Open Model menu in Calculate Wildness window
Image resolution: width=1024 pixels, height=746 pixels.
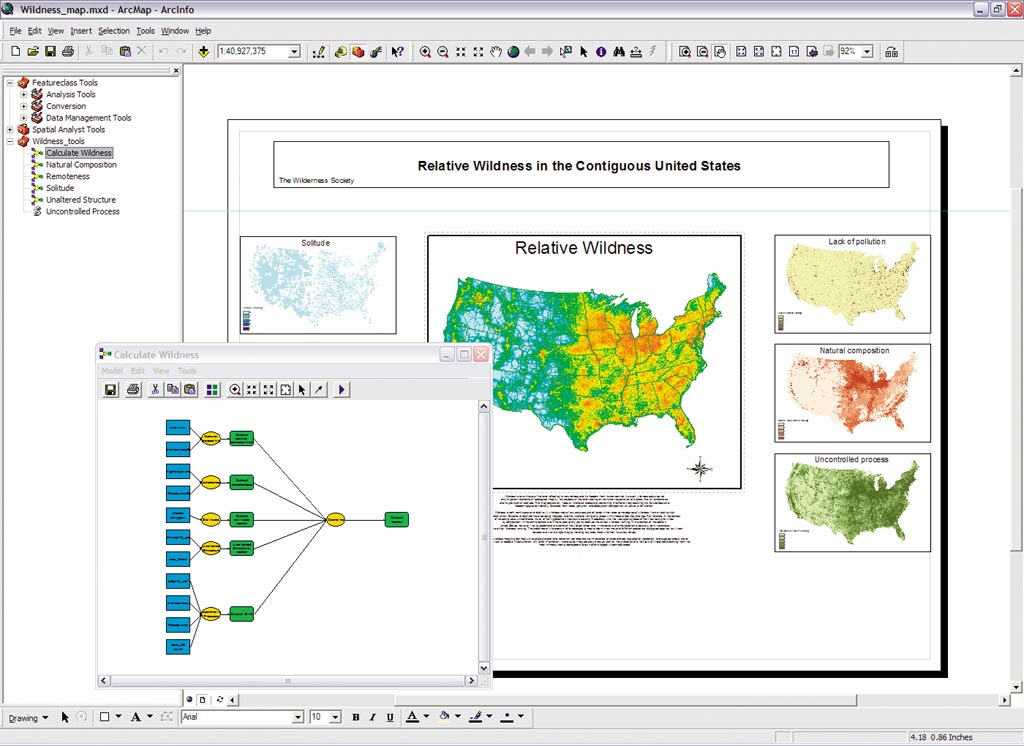click(x=112, y=371)
